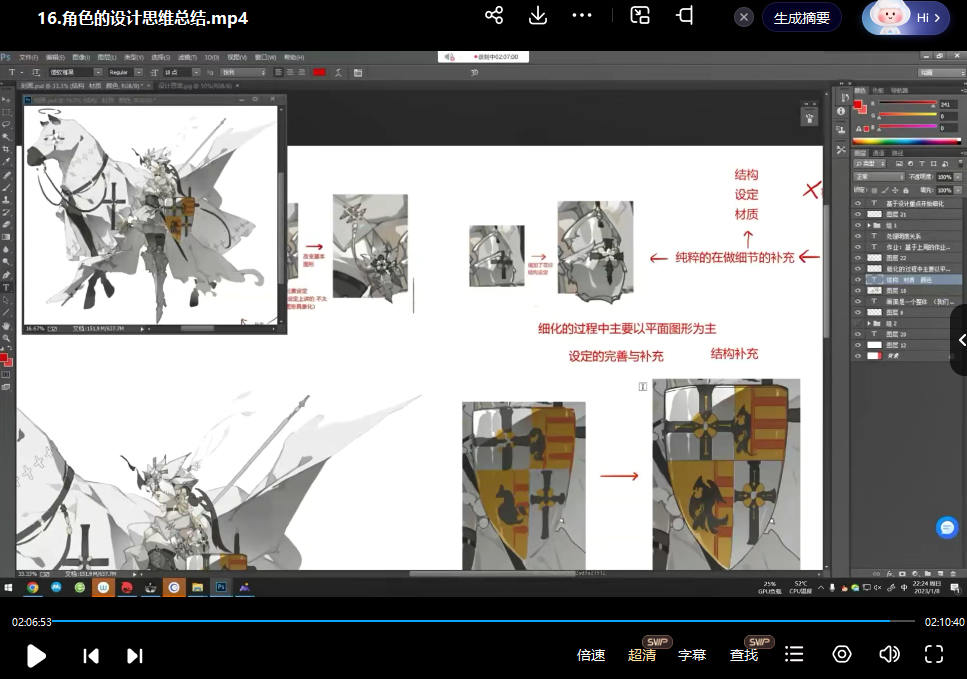Click the download icon in top bar

tap(538, 15)
